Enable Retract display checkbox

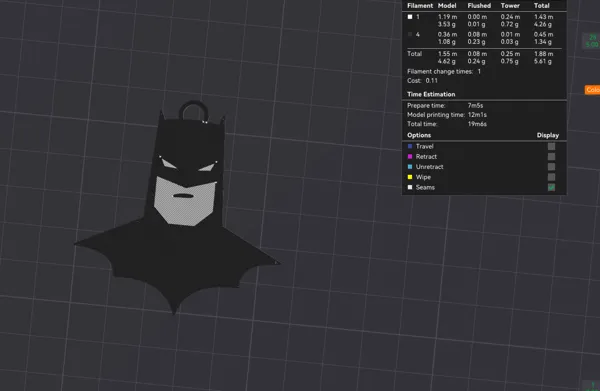point(551,156)
